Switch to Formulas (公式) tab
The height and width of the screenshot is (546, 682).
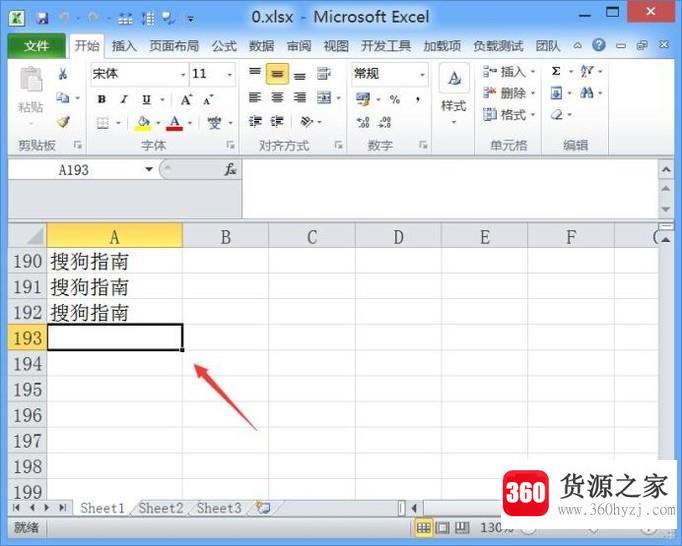tap(224, 46)
